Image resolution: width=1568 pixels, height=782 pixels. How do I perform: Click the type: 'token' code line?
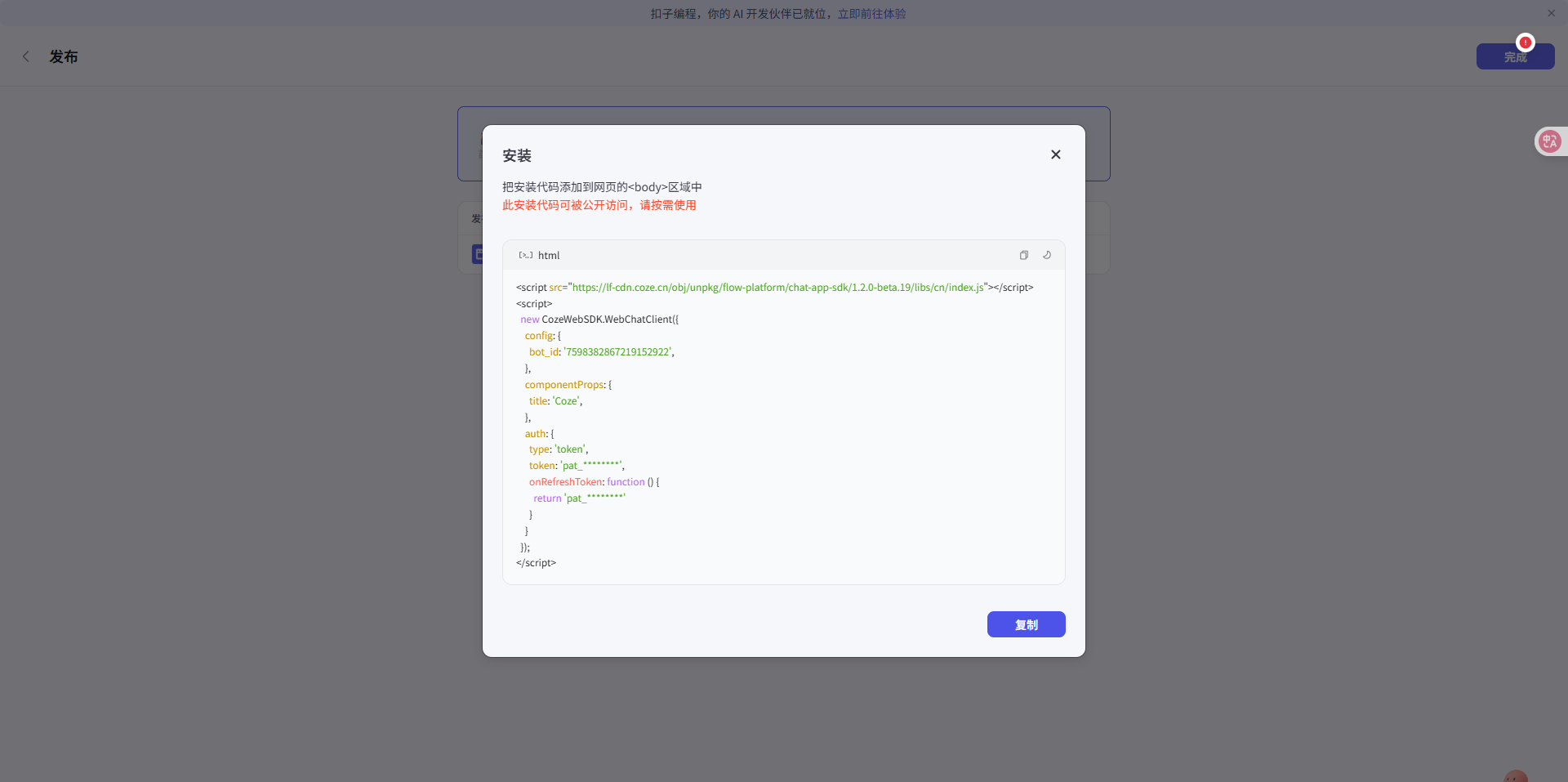click(x=559, y=449)
